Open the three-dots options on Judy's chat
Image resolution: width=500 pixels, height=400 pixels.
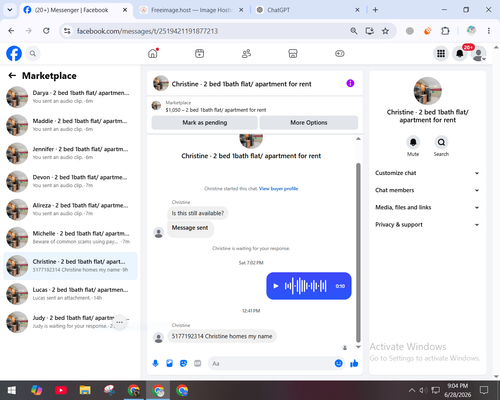click(120, 322)
